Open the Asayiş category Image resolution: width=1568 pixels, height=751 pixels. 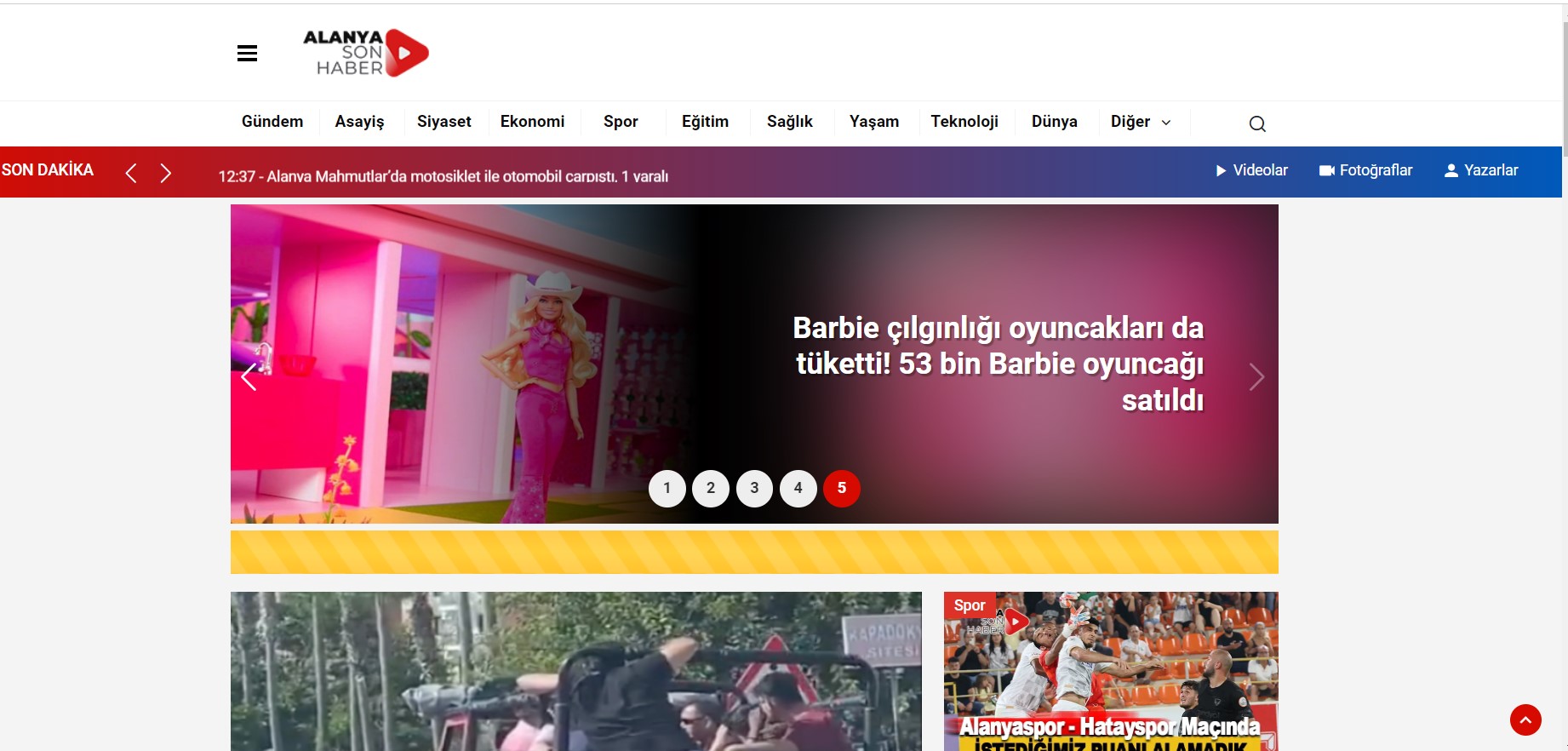point(359,122)
